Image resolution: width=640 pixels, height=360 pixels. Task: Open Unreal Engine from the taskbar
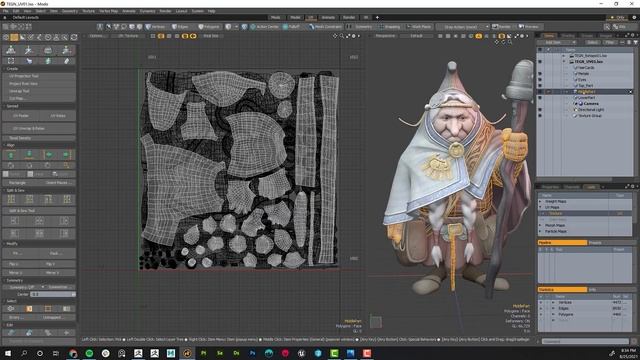point(301,353)
